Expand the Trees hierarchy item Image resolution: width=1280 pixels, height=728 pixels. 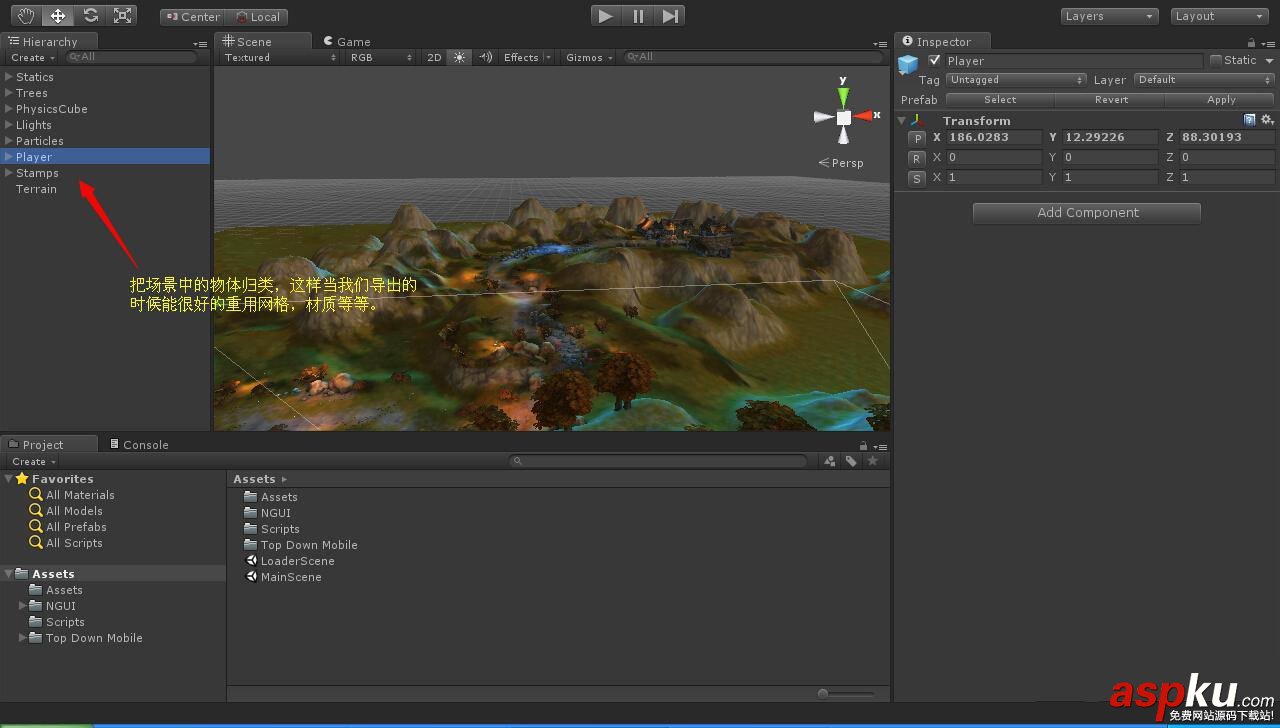pos(9,93)
